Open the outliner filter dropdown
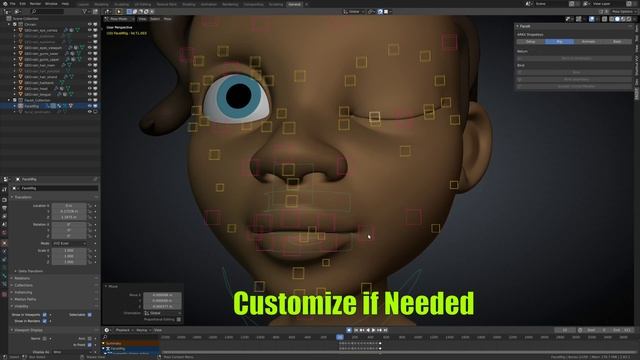Screen dimensions: 640x360 [86, 12]
